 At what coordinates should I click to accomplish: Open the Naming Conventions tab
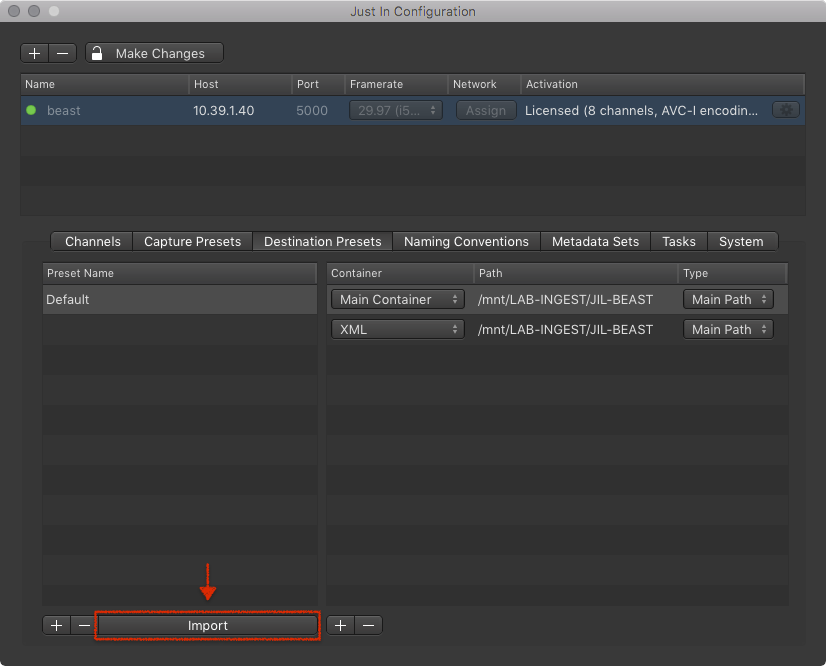(x=466, y=241)
